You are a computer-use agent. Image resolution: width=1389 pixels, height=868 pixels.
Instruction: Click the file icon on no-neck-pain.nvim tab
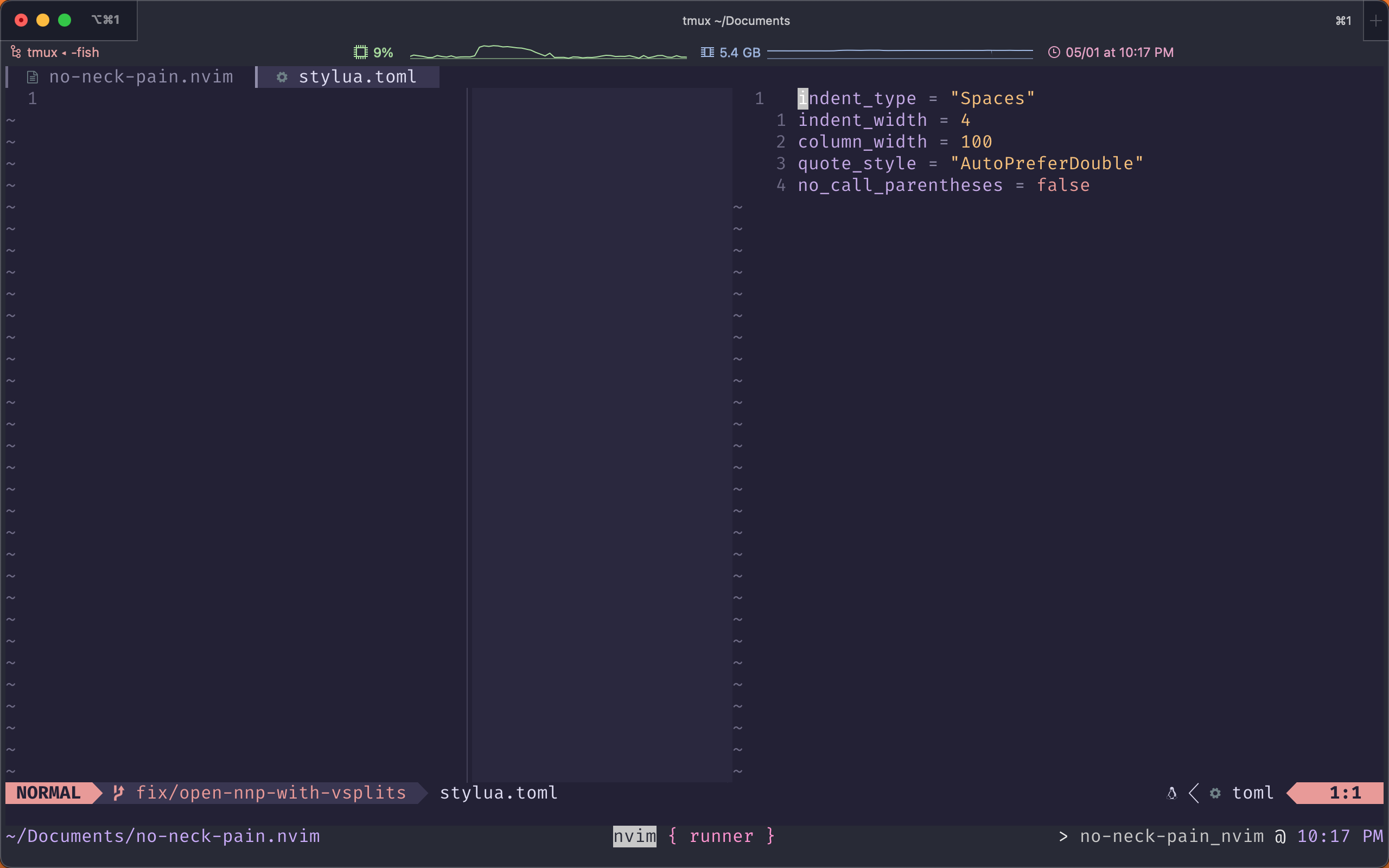tap(33, 77)
